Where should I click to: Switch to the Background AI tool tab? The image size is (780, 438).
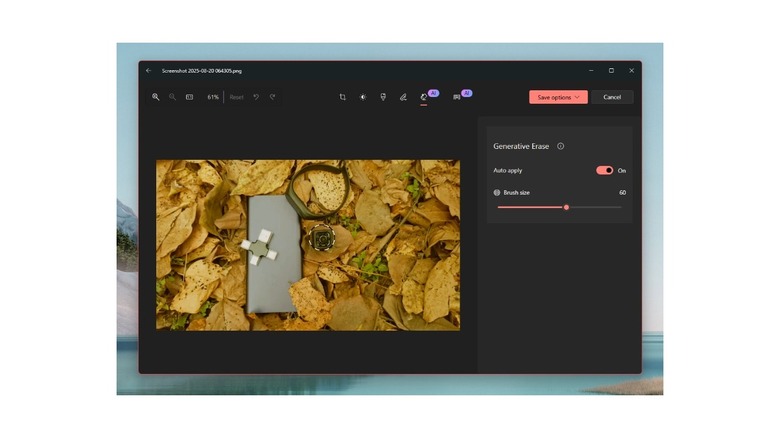[x=458, y=97]
